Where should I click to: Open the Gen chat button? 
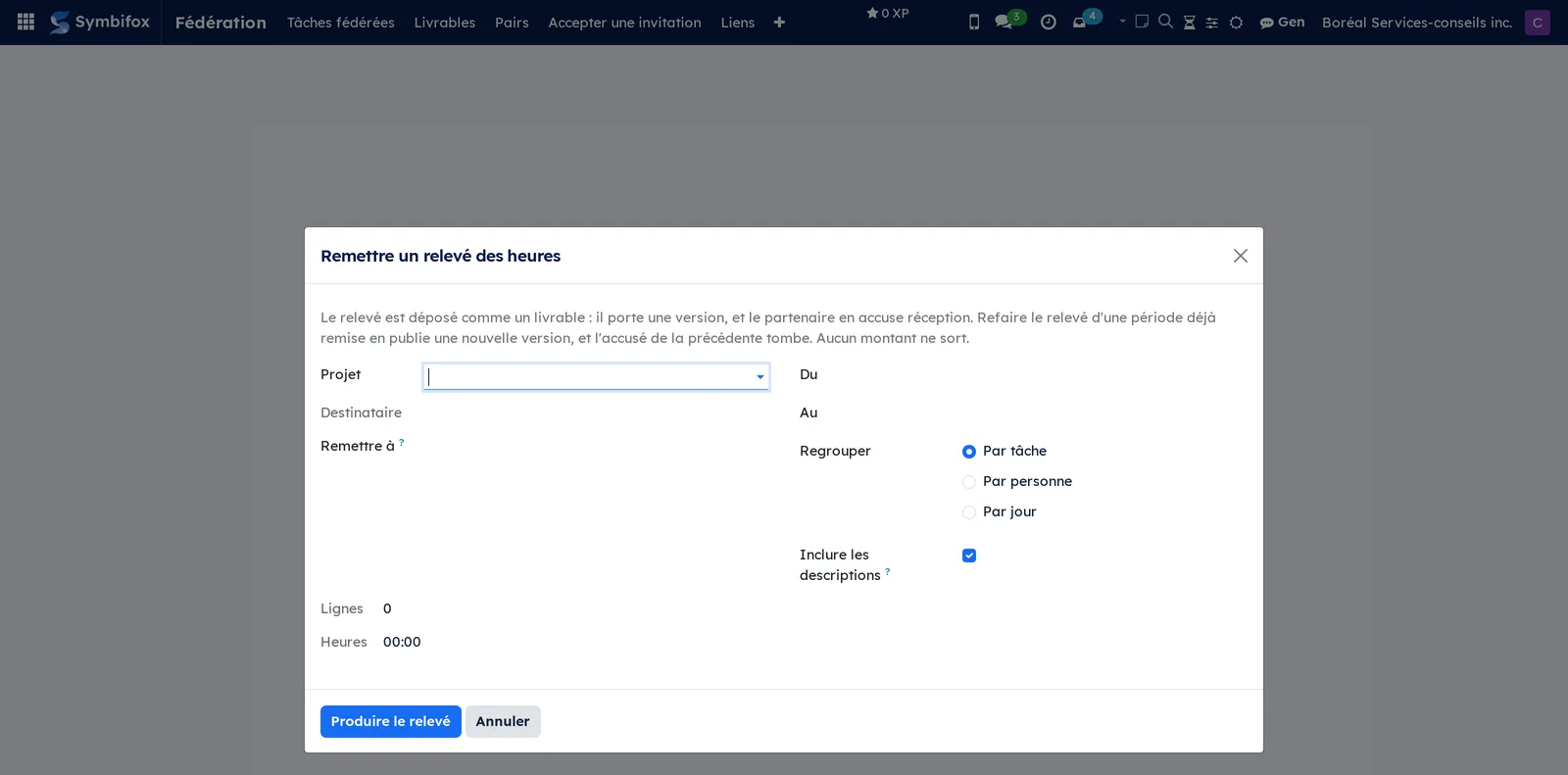(x=1282, y=23)
